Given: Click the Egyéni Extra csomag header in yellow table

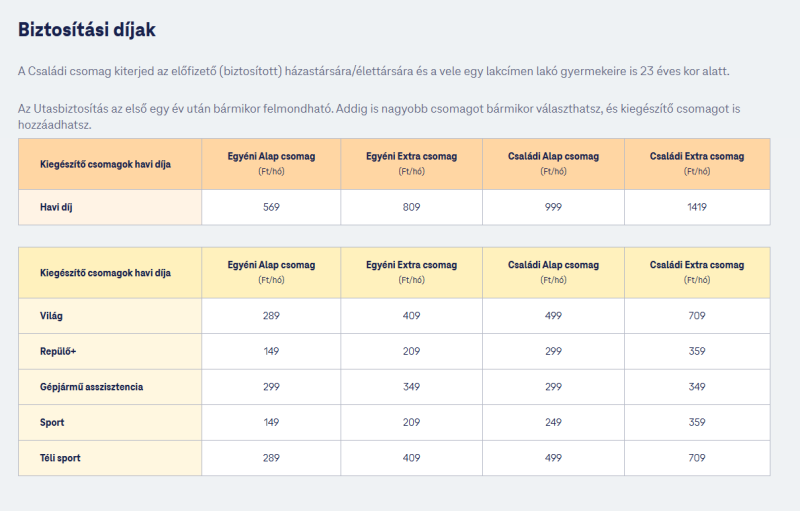Looking at the screenshot, I should click(x=411, y=272).
